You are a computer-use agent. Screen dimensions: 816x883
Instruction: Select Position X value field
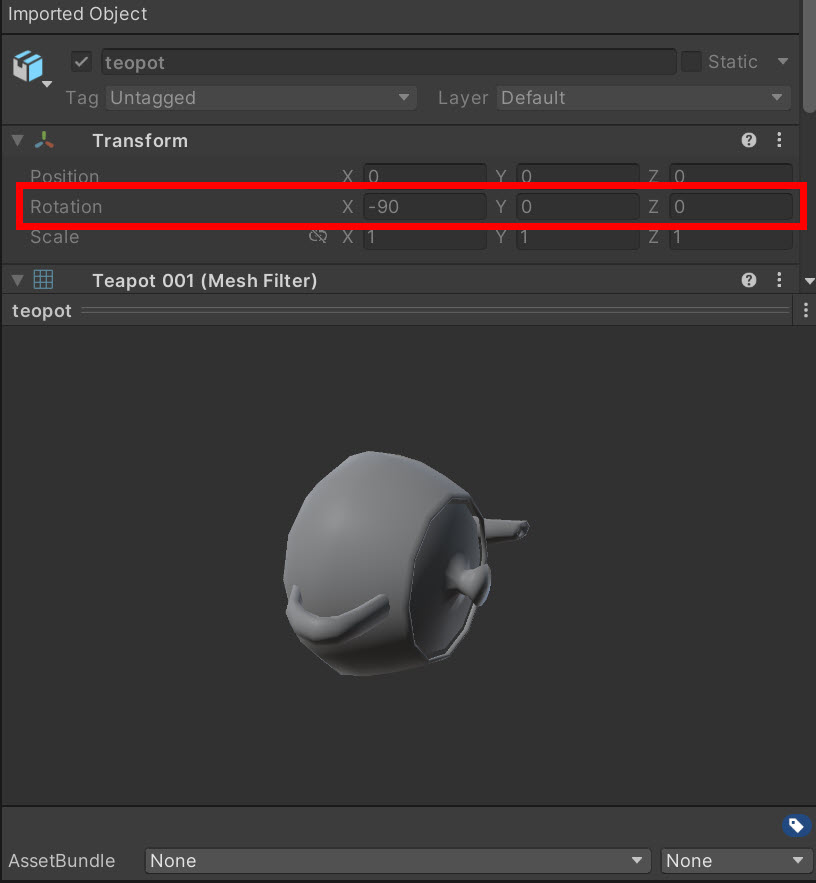pos(425,175)
